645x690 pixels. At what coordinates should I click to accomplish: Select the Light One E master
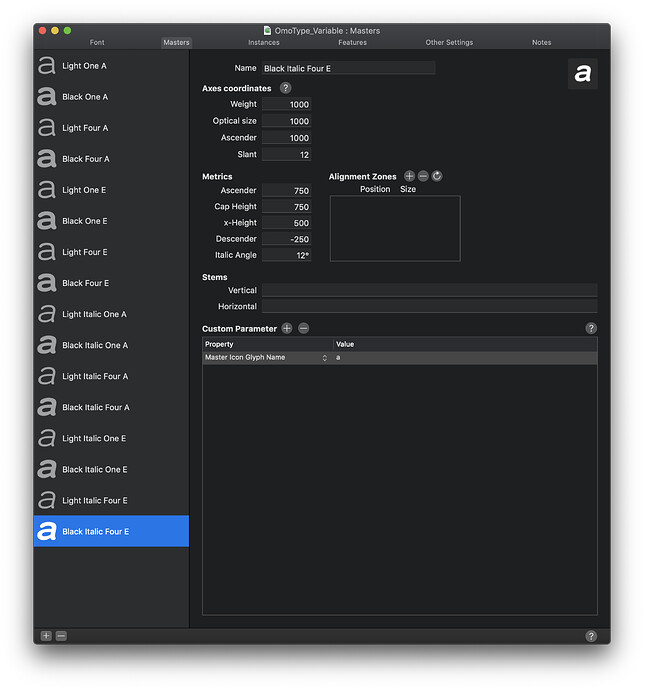[x=111, y=190]
